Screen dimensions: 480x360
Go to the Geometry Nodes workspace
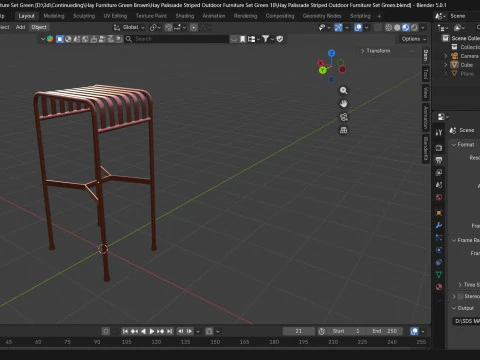coord(322,16)
